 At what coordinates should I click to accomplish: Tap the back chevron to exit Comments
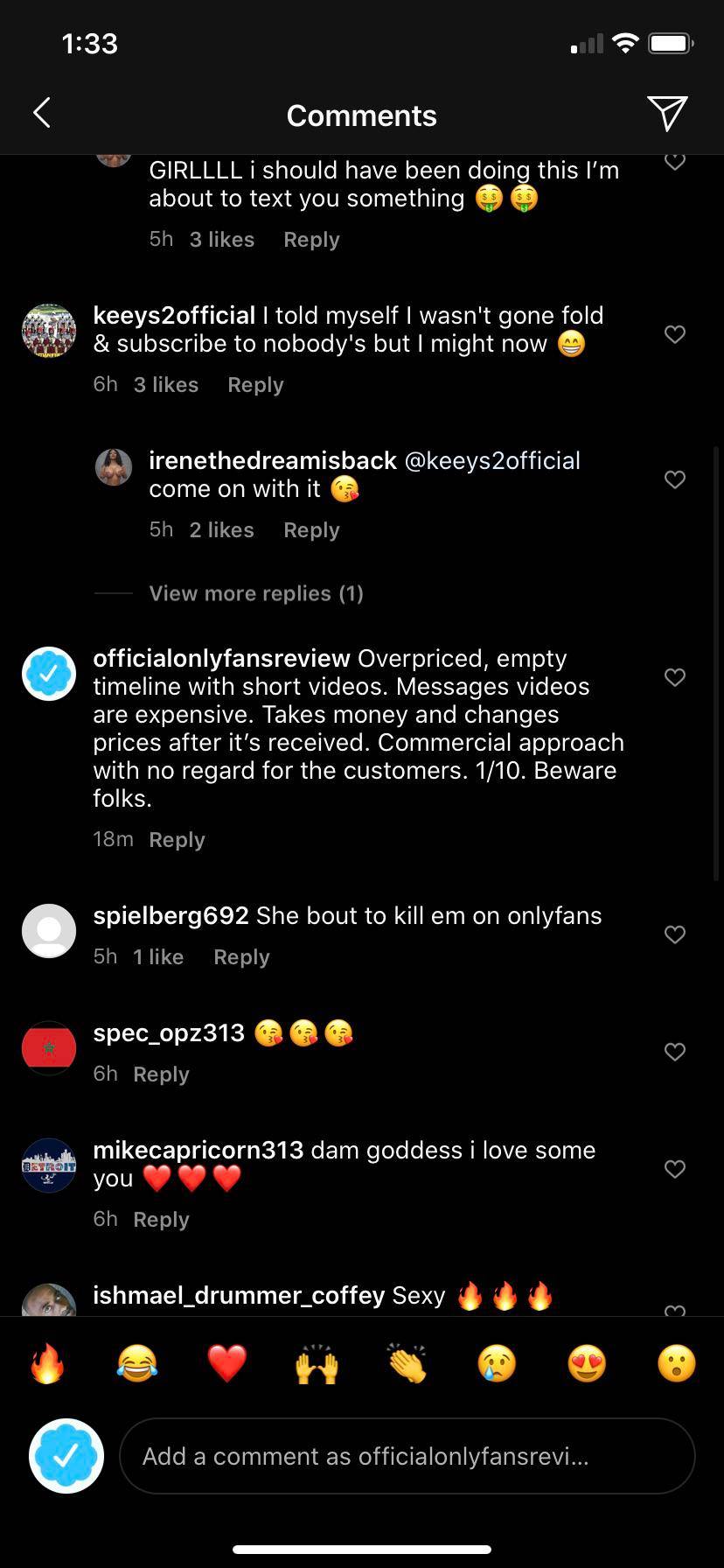point(41,113)
